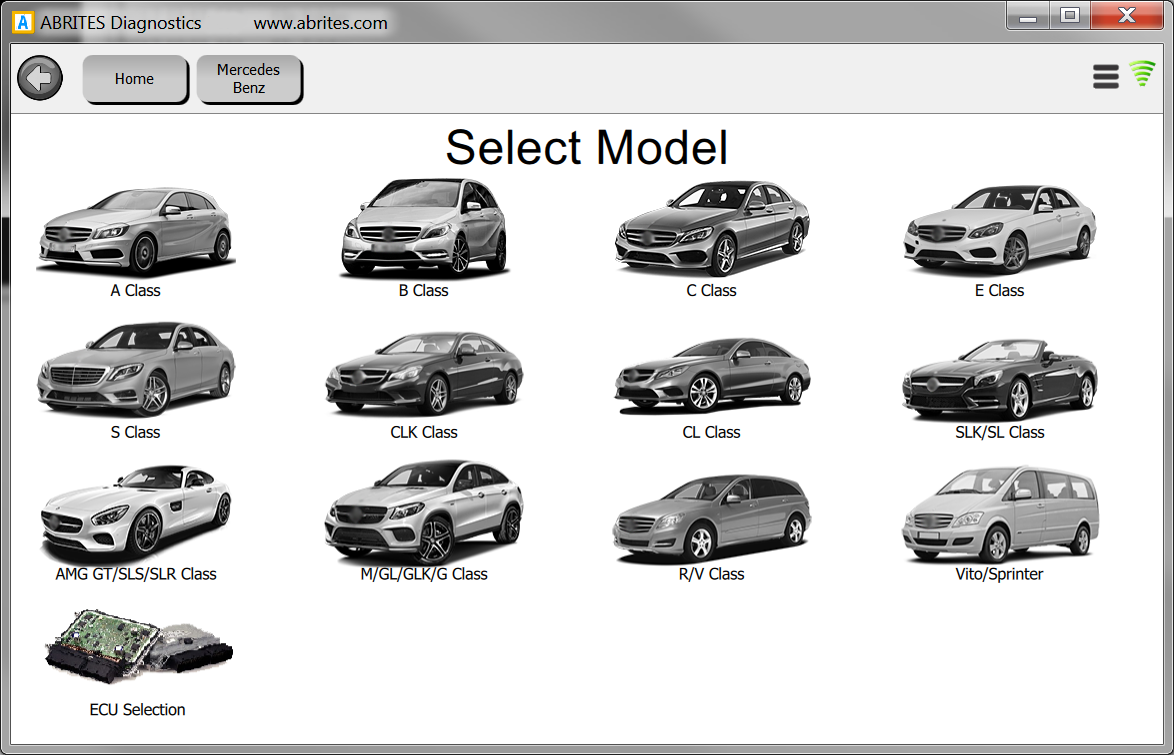Open the hamburger menu icon
The height and width of the screenshot is (755, 1174).
pos(1106,76)
